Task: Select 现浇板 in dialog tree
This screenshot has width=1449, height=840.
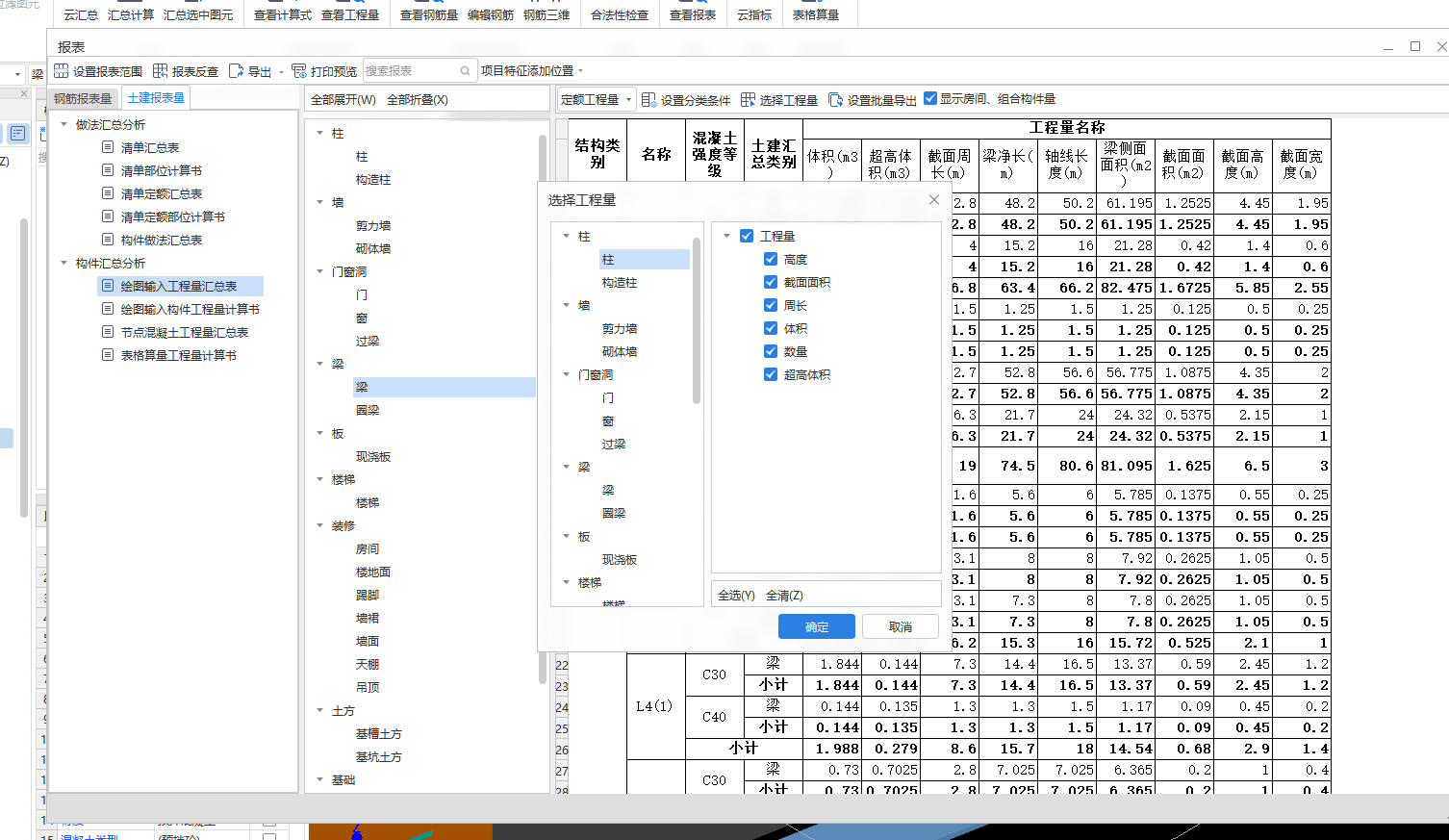Action: point(620,559)
